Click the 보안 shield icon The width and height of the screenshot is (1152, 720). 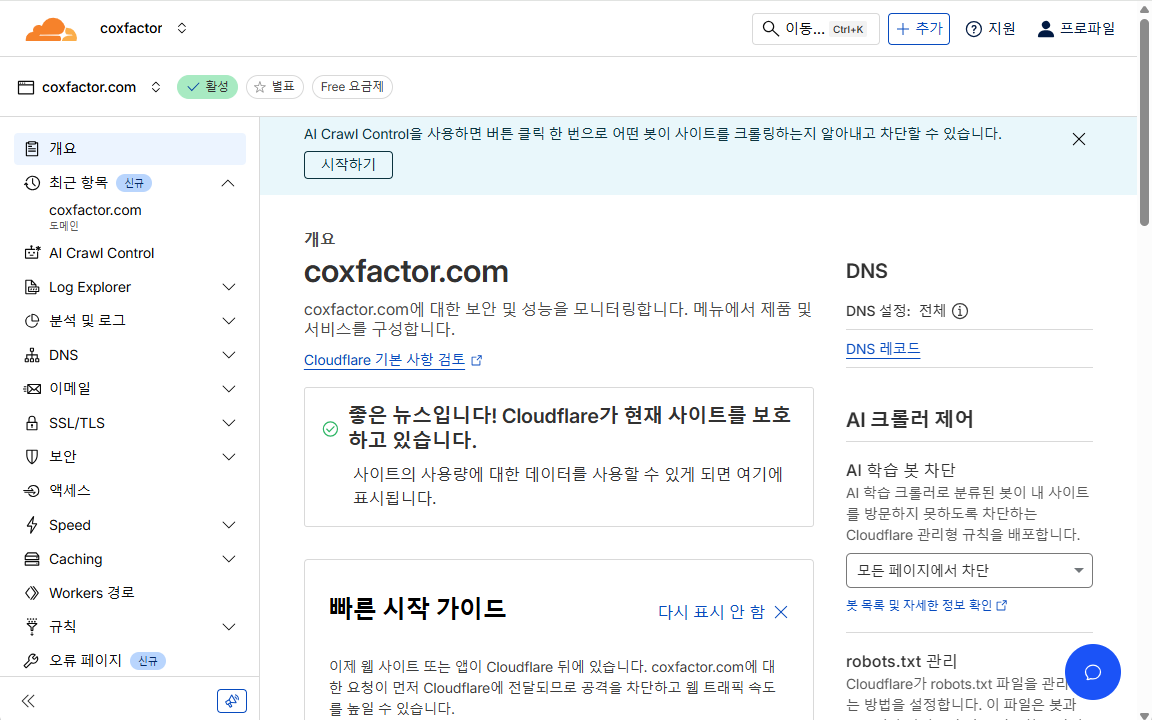32,457
